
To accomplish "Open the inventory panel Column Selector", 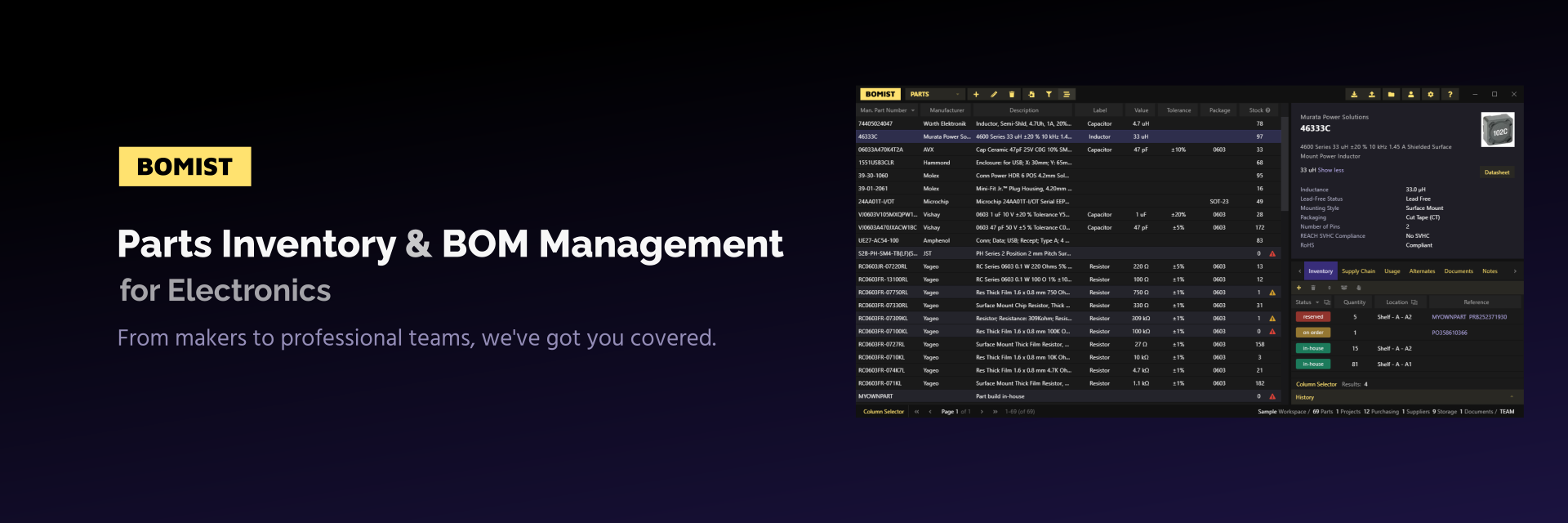I will (1316, 384).
